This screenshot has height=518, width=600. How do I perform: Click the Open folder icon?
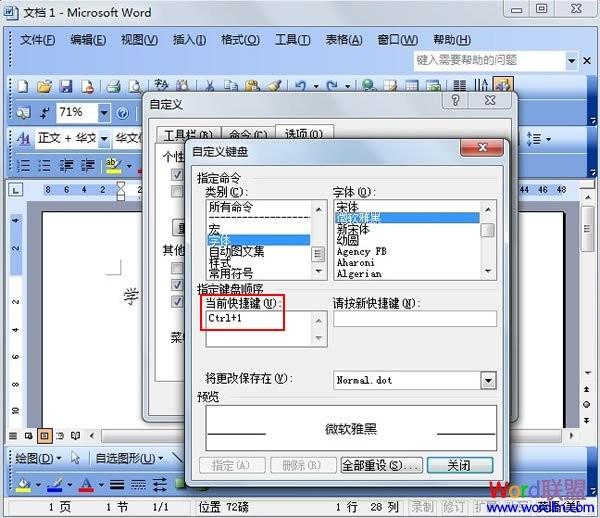44,87
